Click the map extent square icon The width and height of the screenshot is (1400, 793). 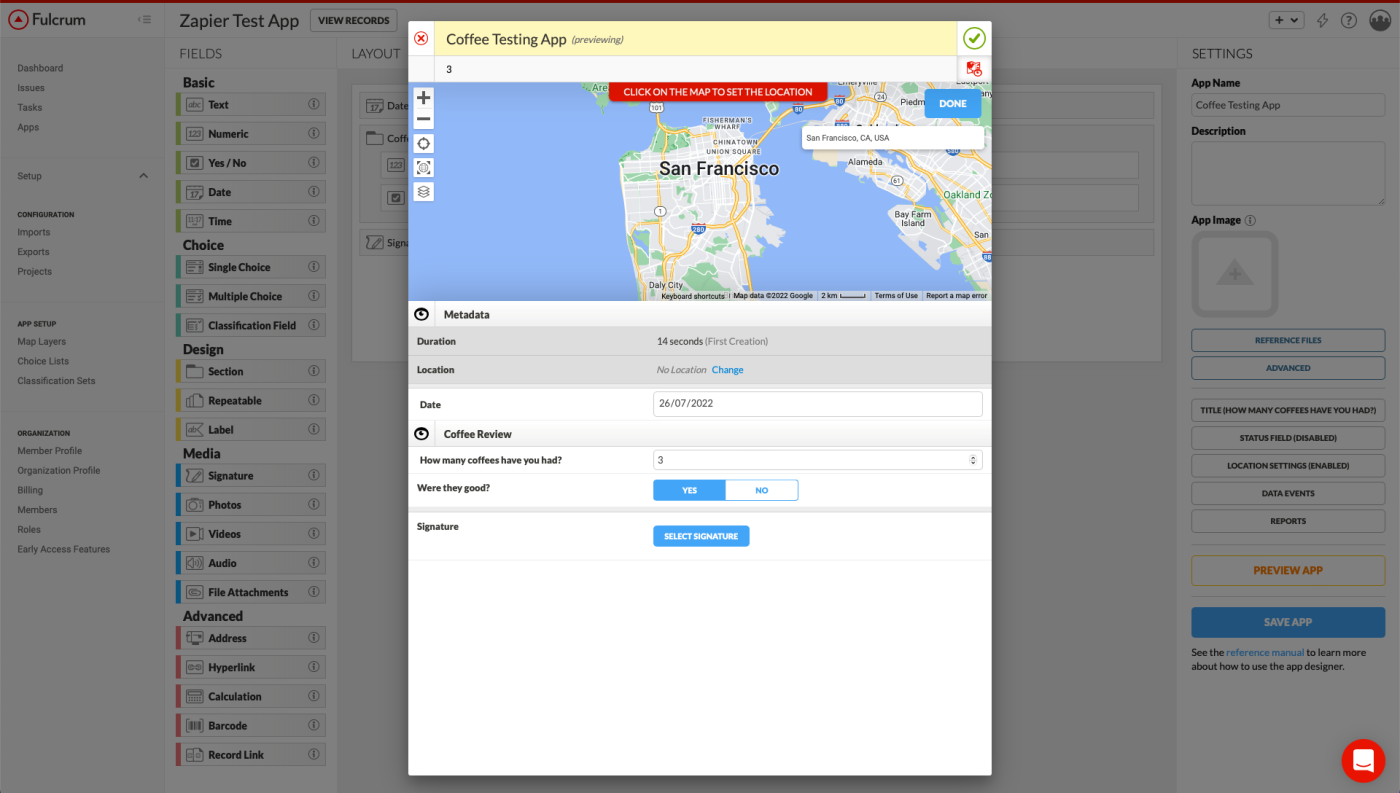(x=424, y=167)
